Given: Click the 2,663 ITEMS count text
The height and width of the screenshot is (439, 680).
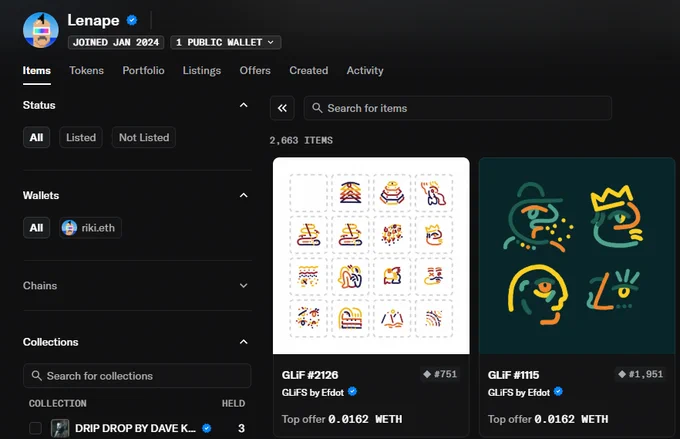Looking at the screenshot, I should click(301, 141).
